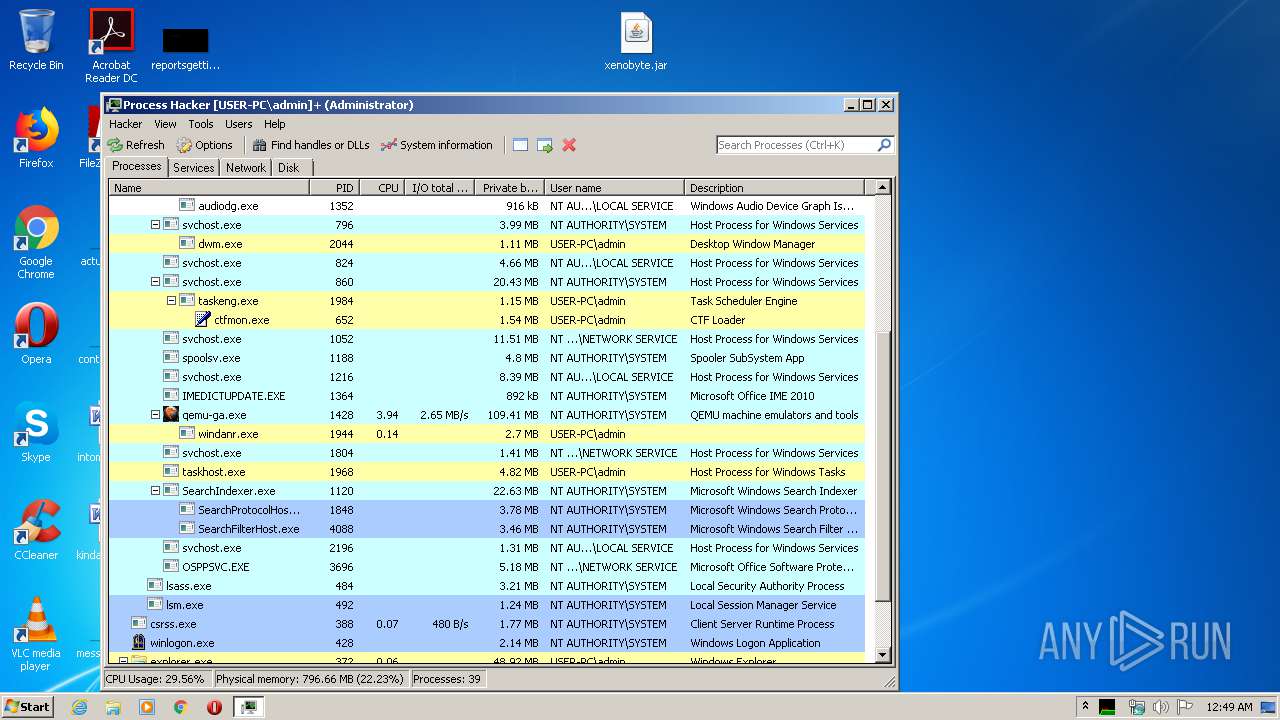Open the View menu
The width and height of the screenshot is (1280, 720).
click(165, 124)
